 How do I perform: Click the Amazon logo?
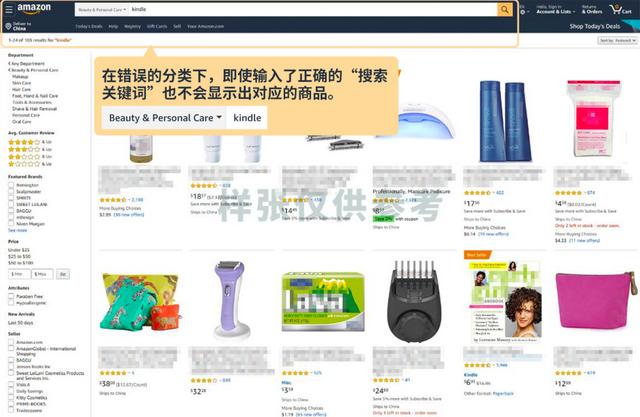click(34, 9)
